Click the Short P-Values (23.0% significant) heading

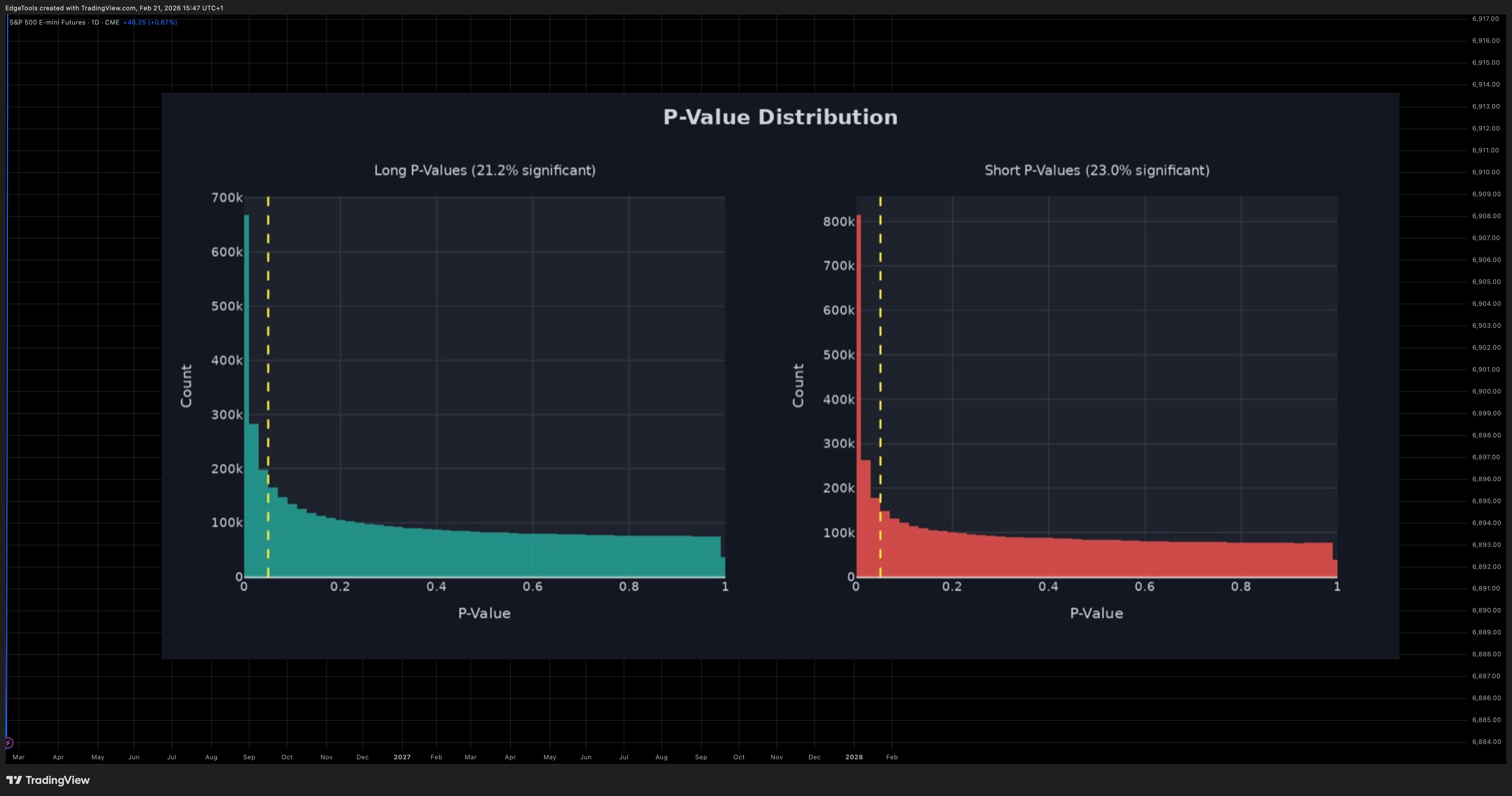click(1097, 170)
